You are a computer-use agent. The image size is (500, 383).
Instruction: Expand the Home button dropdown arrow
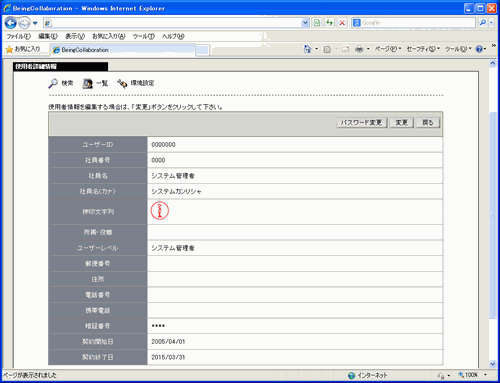pyautogui.click(x=316, y=49)
